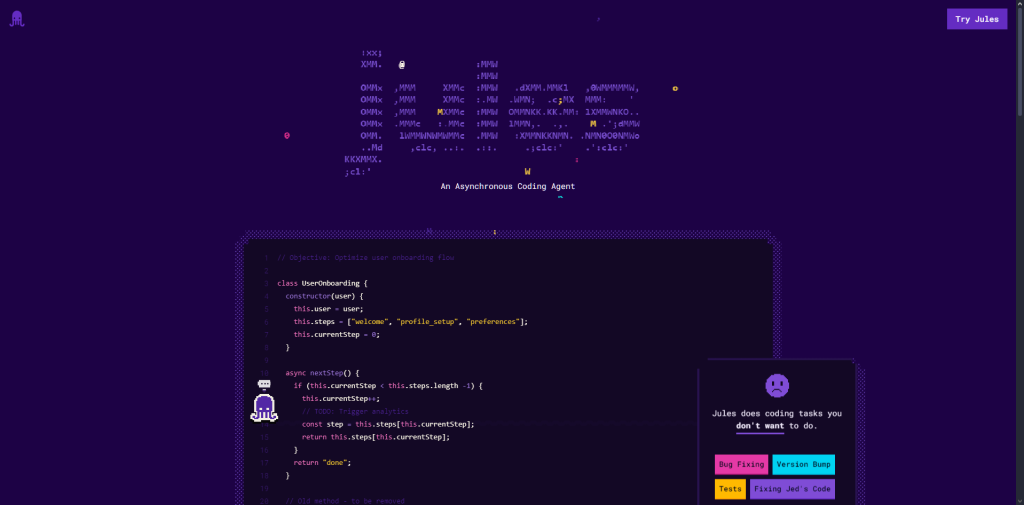Image resolution: width=1024 pixels, height=505 pixels.
Task: Click the Try Jules button
Action: [976, 19]
